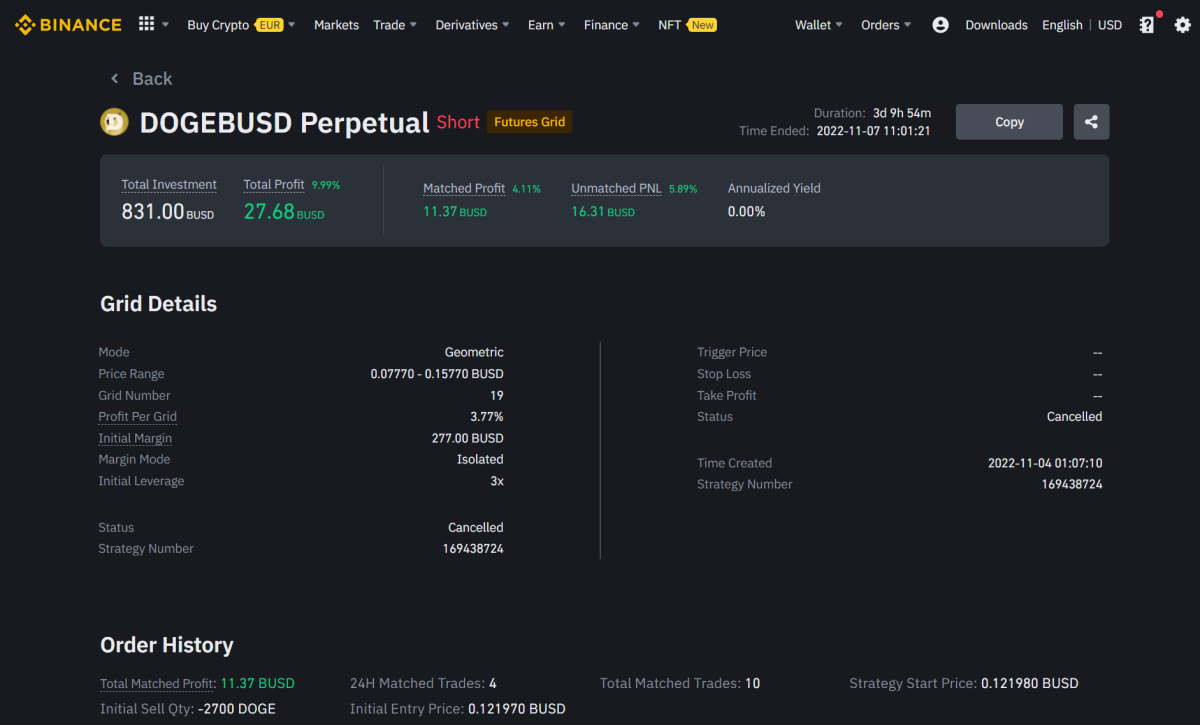Click the 24H Matched Trades value 4
The width and height of the screenshot is (1200, 725).
(x=493, y=684)
